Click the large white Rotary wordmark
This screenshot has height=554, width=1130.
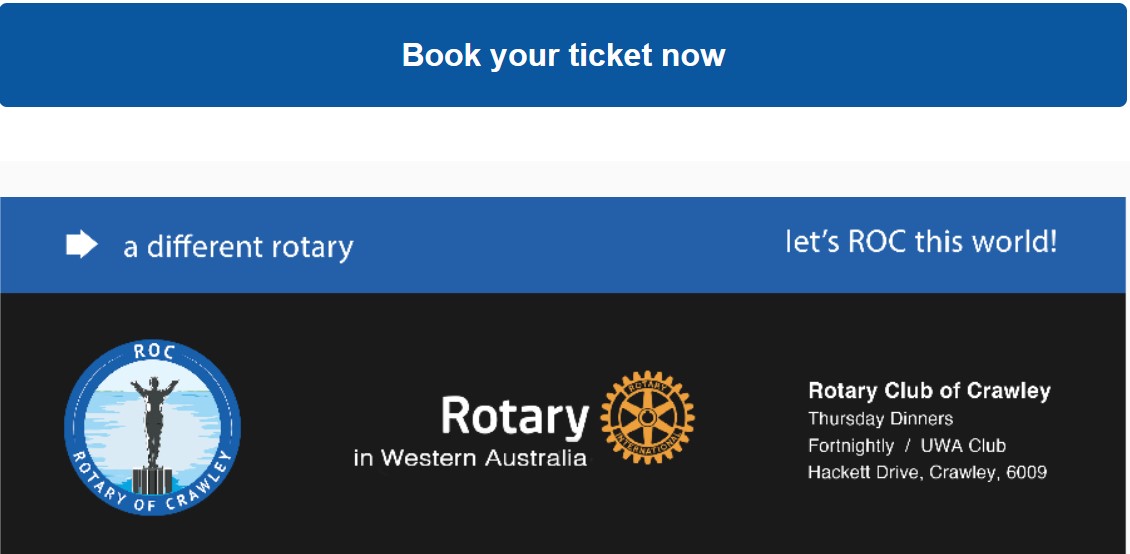[x=514, y=417]
